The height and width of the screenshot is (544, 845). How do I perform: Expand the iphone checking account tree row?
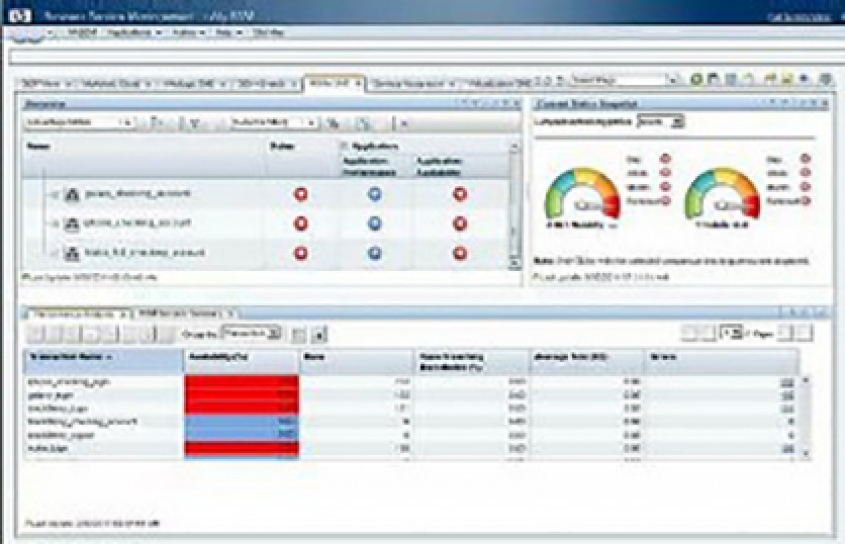click(54, 223)
